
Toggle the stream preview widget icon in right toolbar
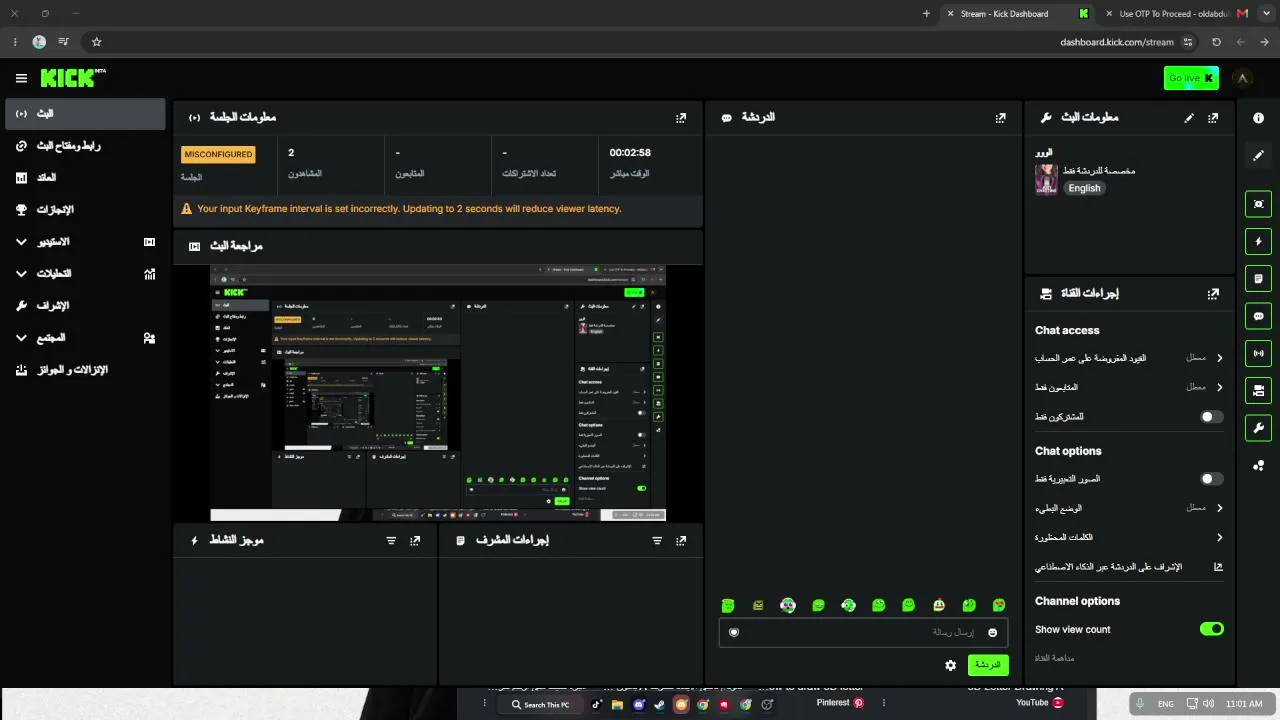click(1258, 204)
